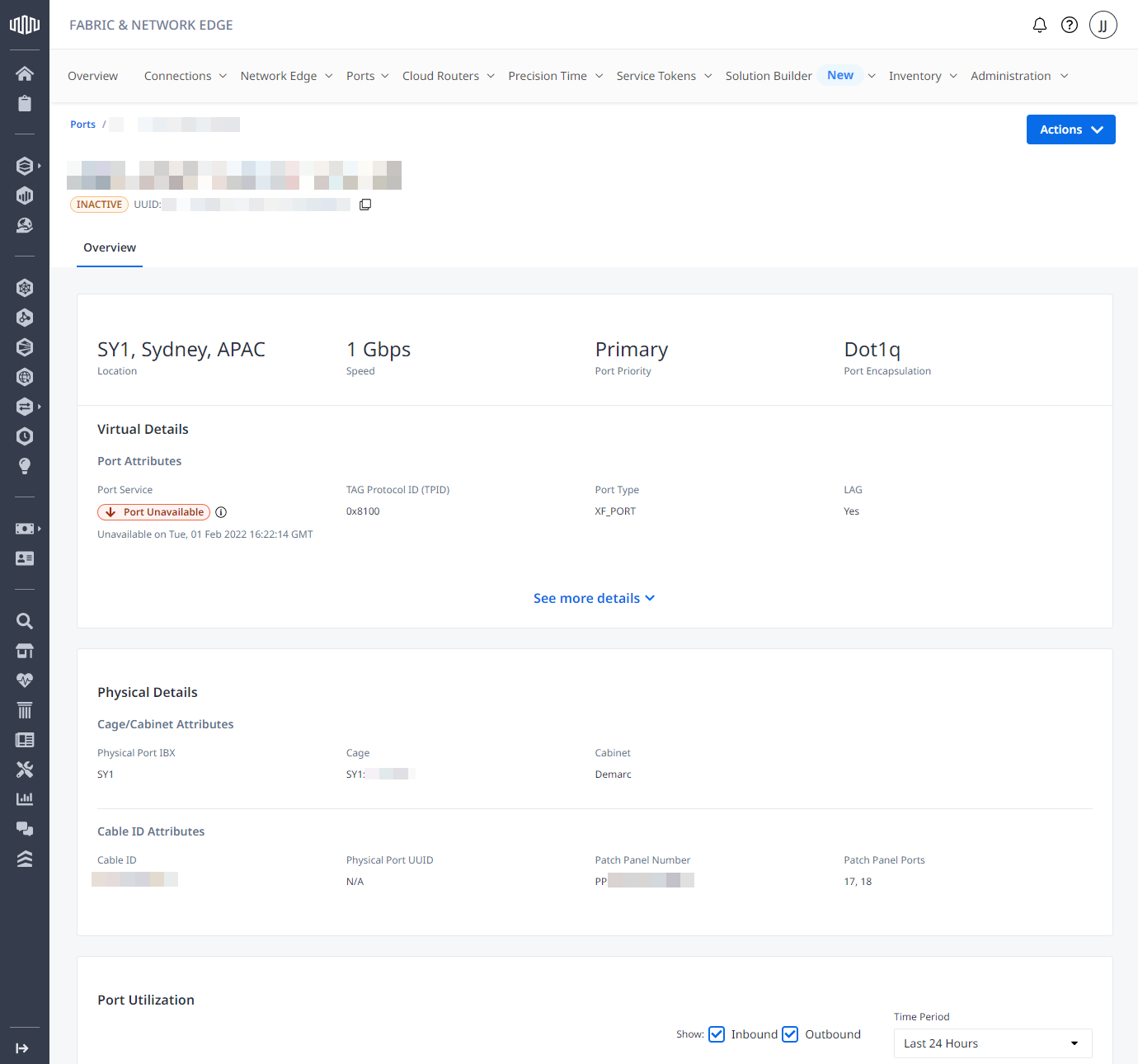Open the pillar column sidebar icon

tap(25, 710)
